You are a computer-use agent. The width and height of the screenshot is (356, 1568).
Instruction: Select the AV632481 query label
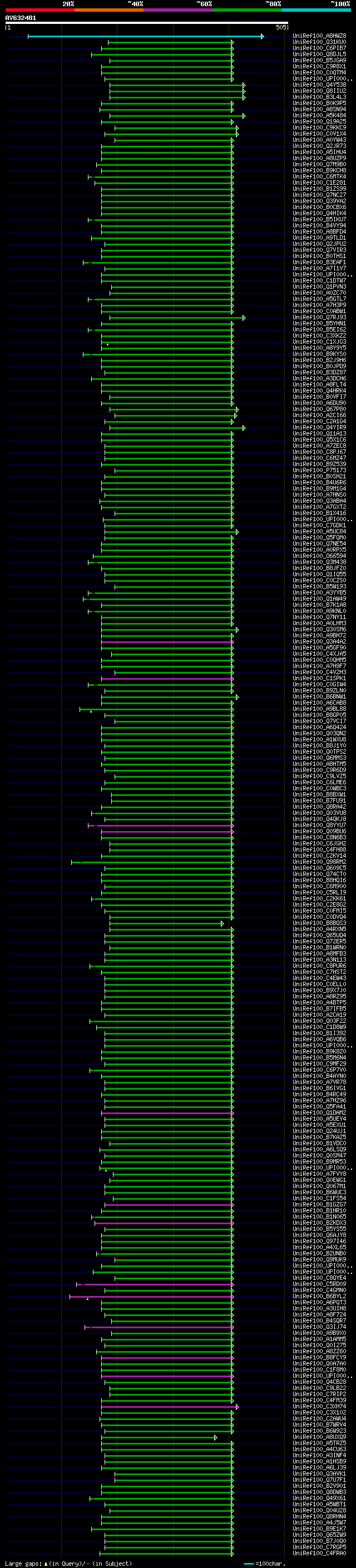[21, 18]
